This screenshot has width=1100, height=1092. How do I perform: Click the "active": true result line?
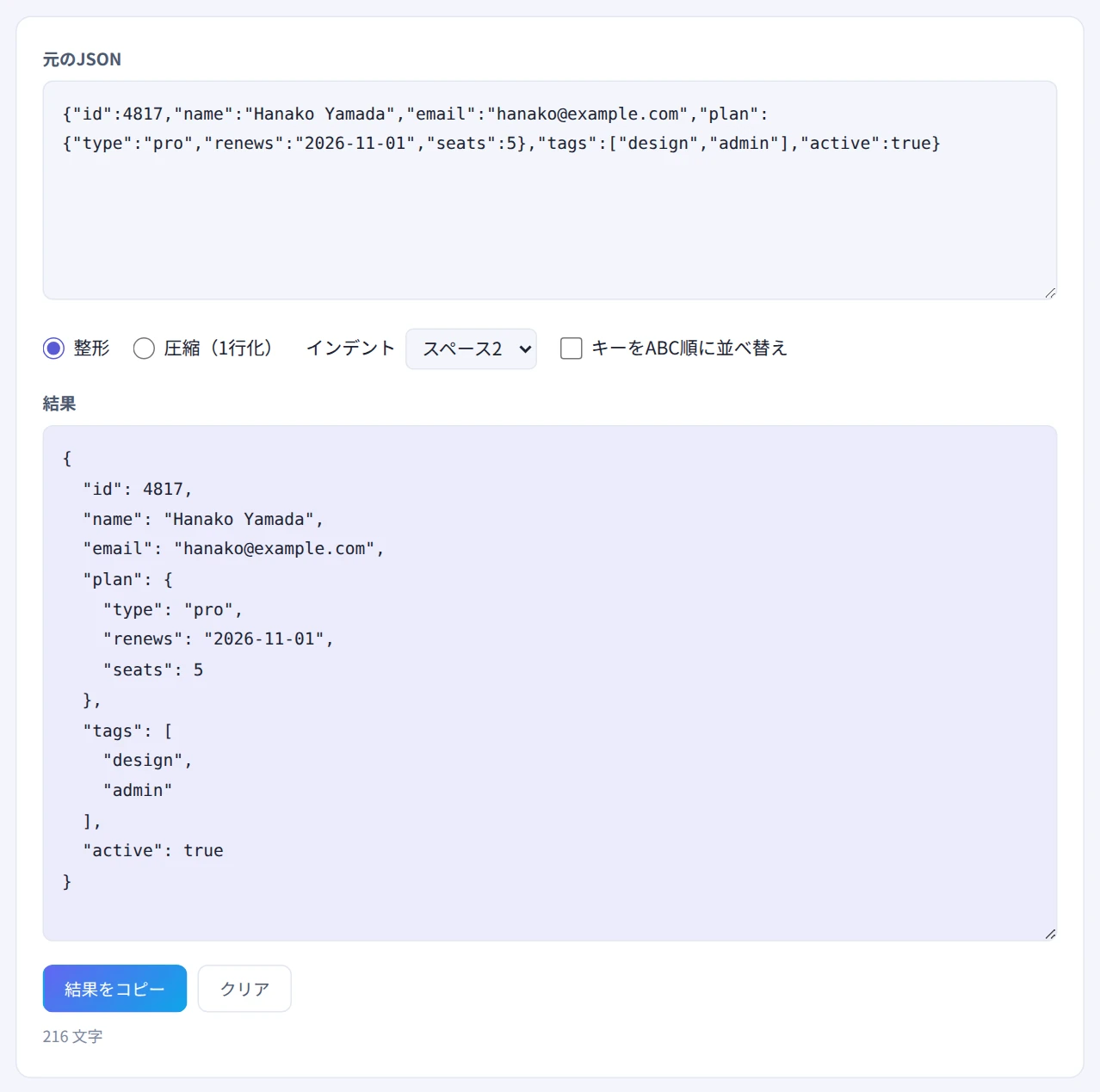pos(153,850)
